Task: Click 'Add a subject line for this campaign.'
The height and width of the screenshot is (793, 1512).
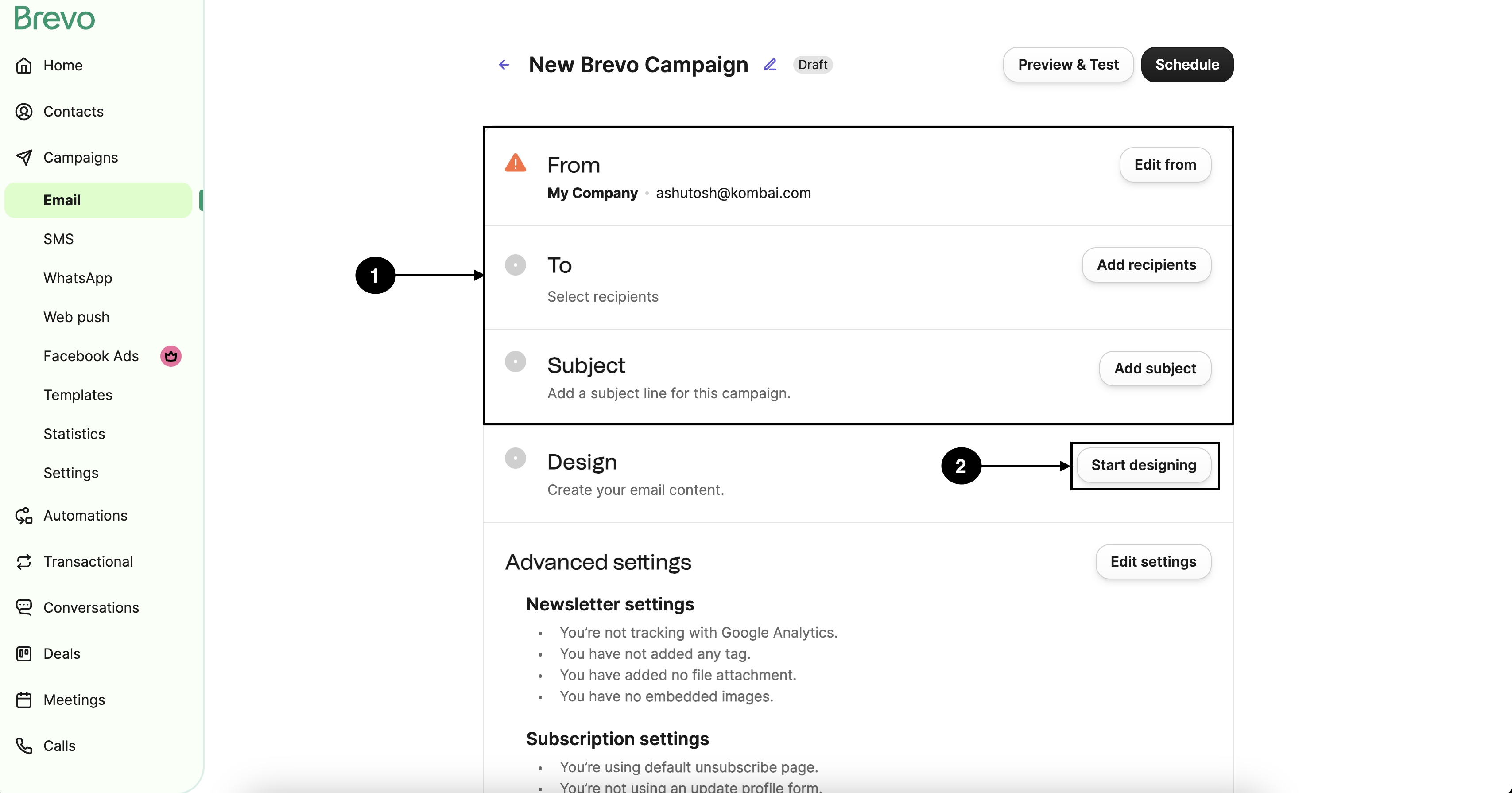Action: coord(669,393)
